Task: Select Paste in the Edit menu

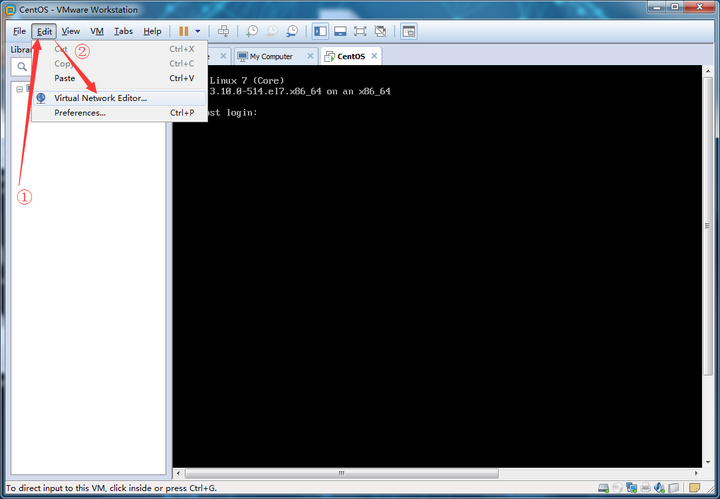Action: (x=120, y=78)
